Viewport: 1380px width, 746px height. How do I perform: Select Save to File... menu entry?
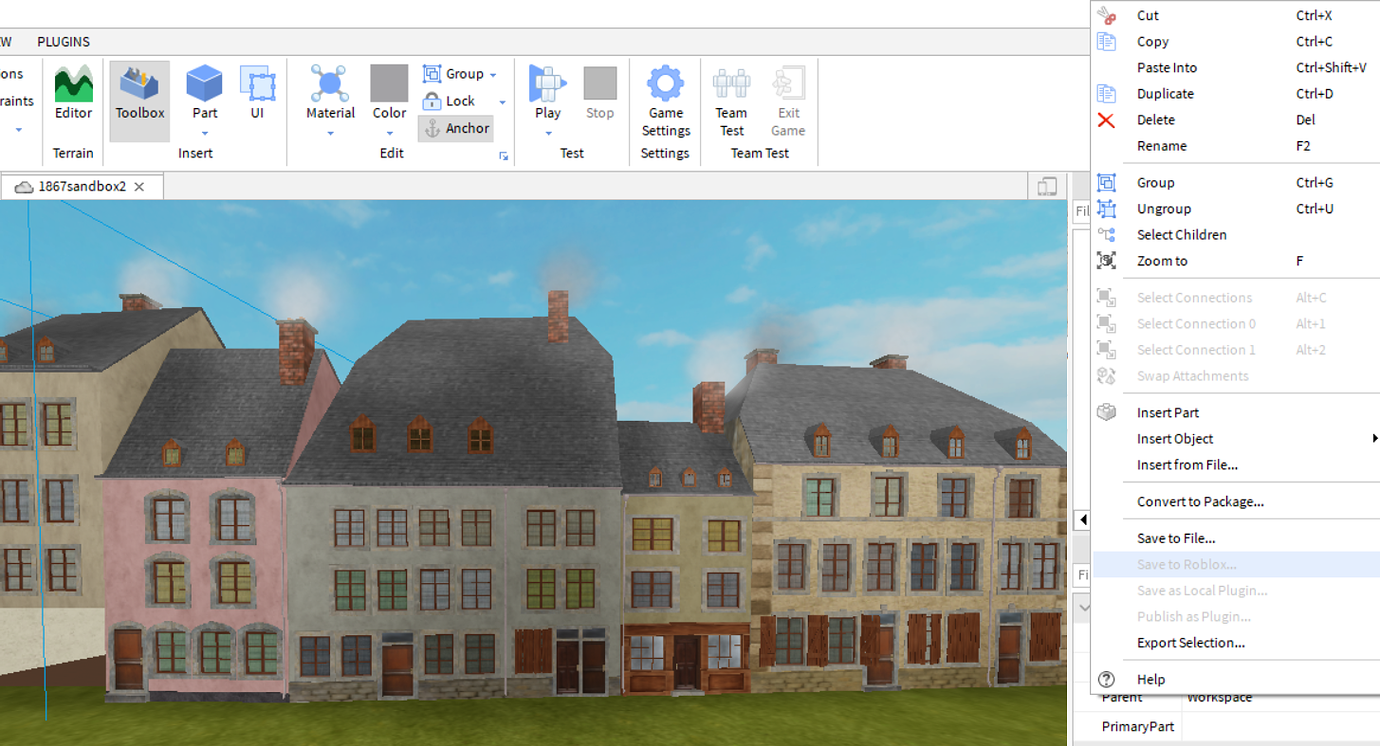point(1176,539)
